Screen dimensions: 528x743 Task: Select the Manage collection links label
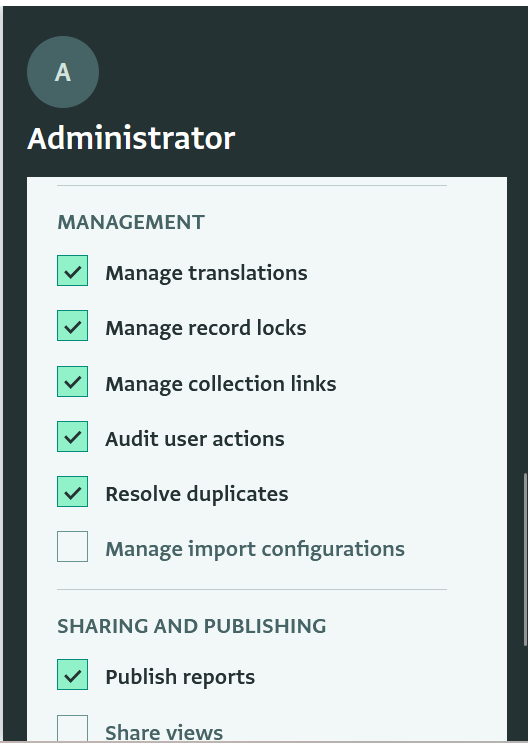[221, 384]
